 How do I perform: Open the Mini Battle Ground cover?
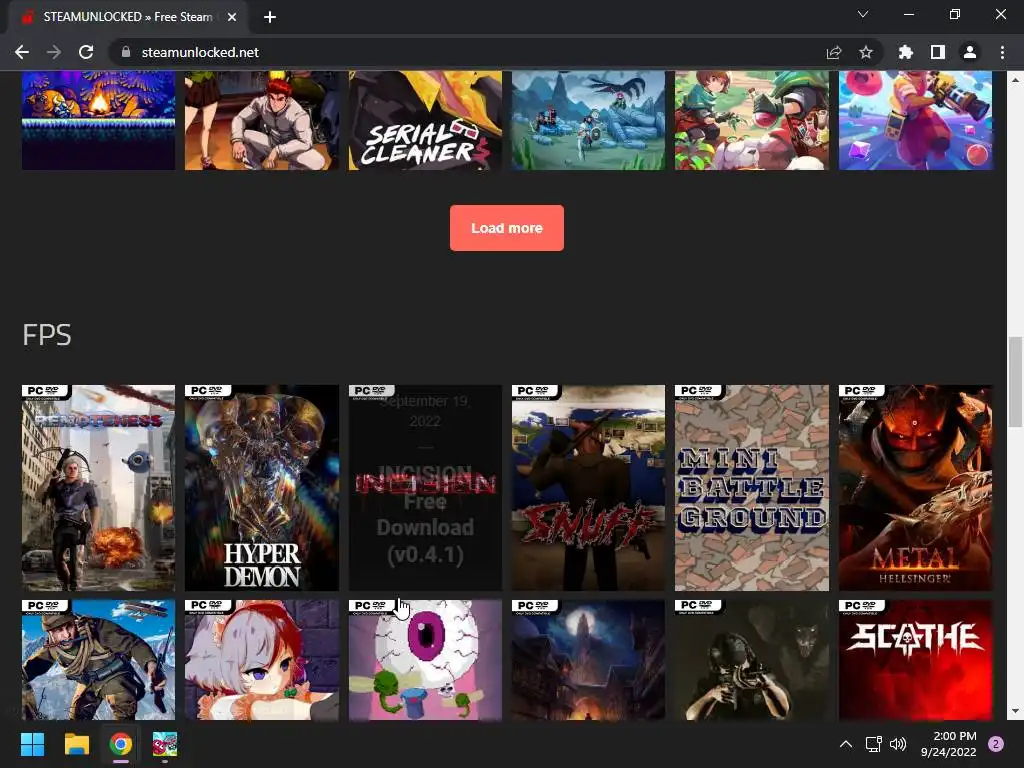click(x=752, y=488)
